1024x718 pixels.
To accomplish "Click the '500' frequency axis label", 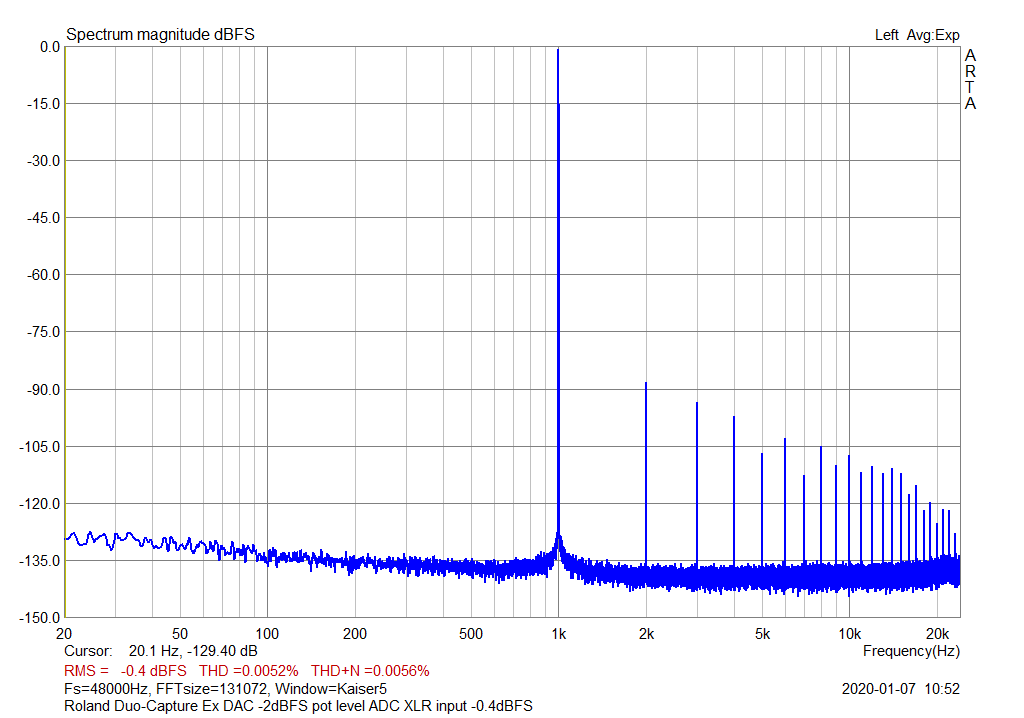I will click(x=471, y=634).
